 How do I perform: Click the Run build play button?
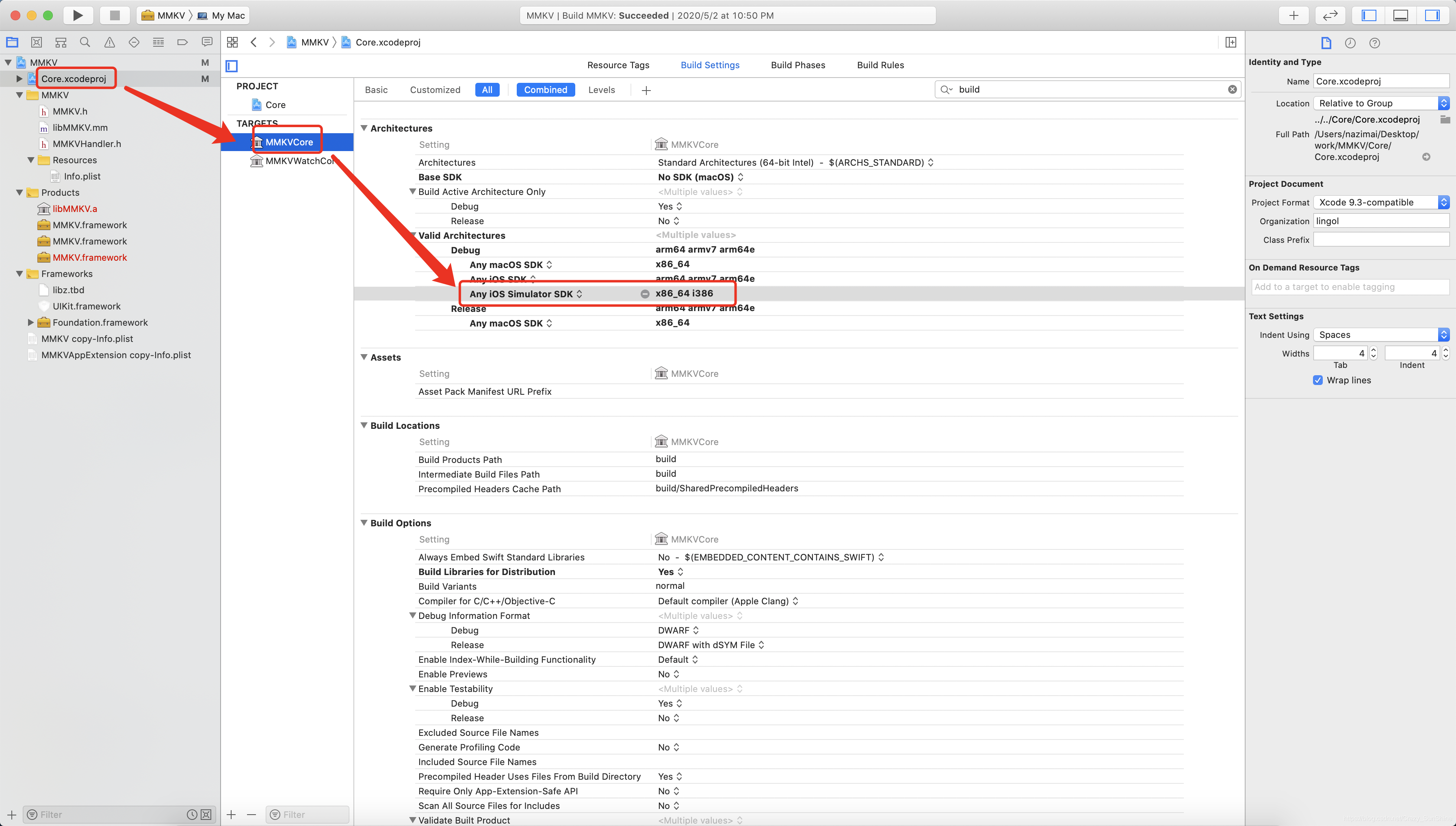pyautogui.click(x=78, y=15)
